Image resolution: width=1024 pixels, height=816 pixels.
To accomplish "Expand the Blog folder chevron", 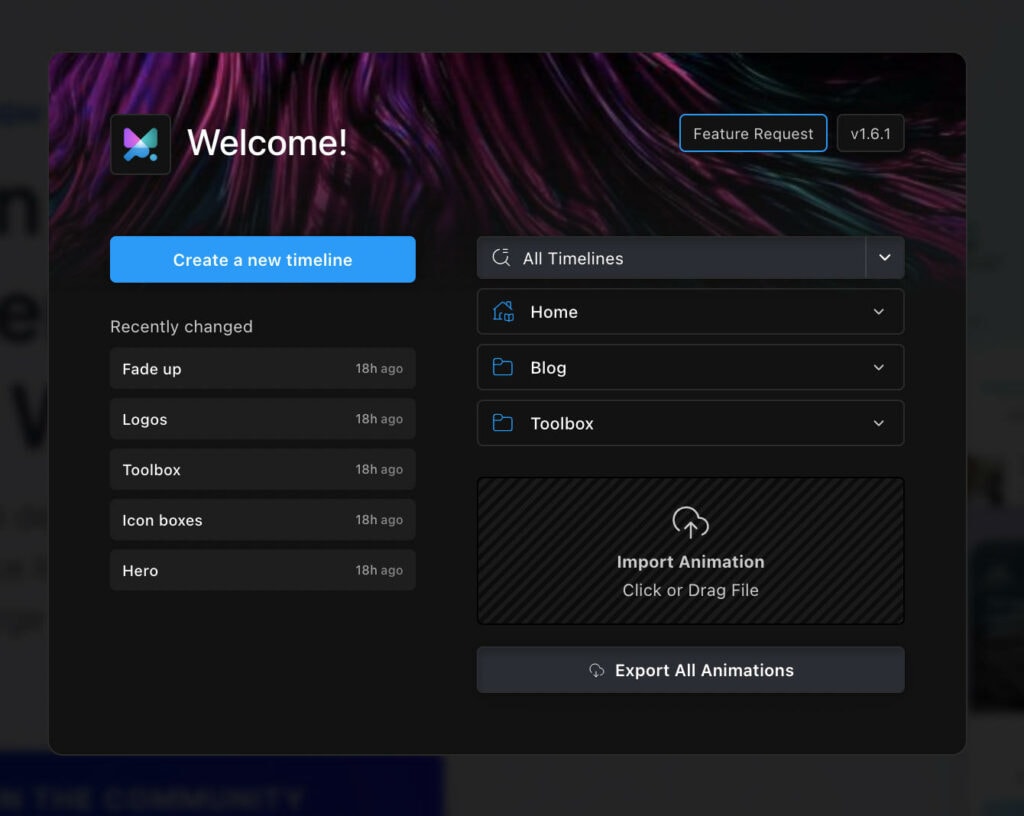I will pyautogui.click(x=878, y=367).
